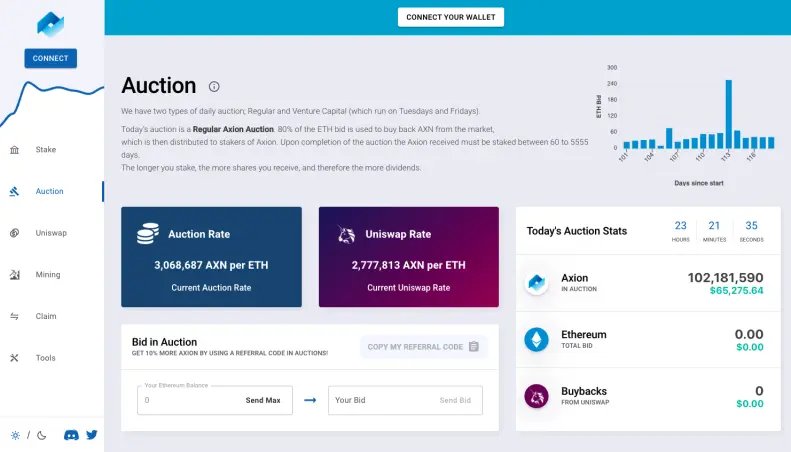Screen dimensions: 791x452
Task: Open the Tools menu item
Action: coord(45,358)
